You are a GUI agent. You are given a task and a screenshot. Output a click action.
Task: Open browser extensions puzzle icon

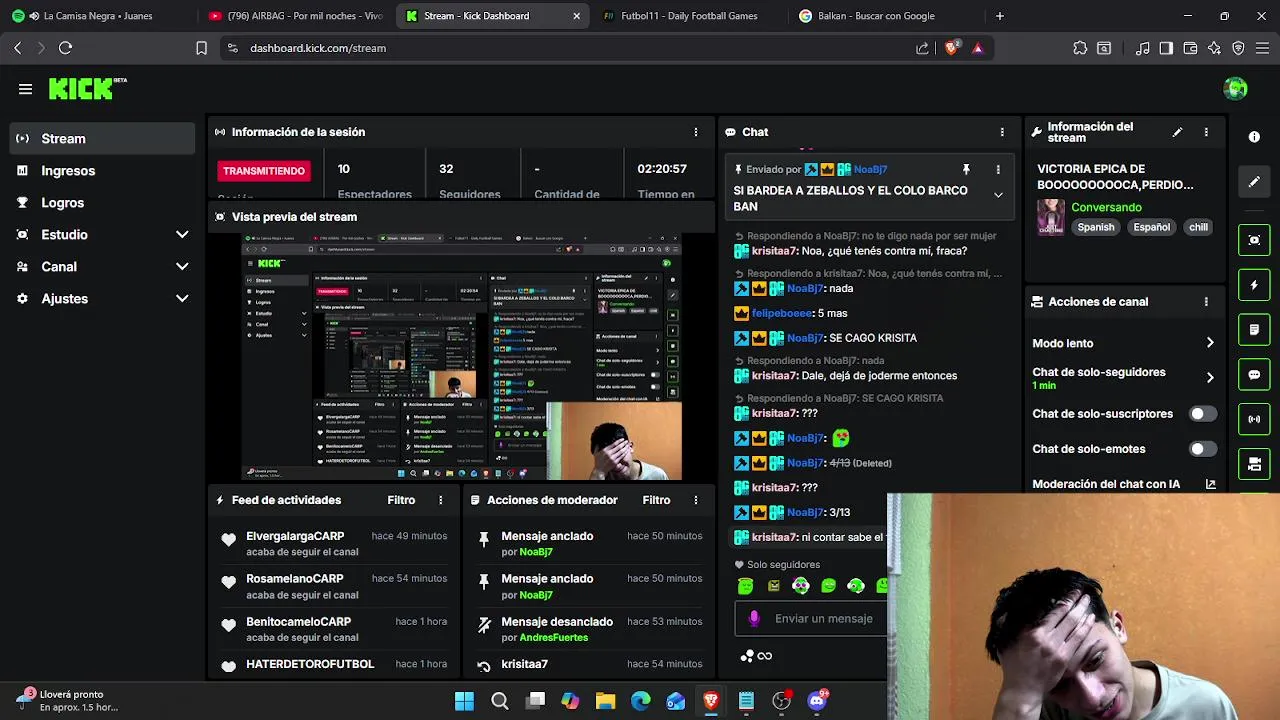1080,48
